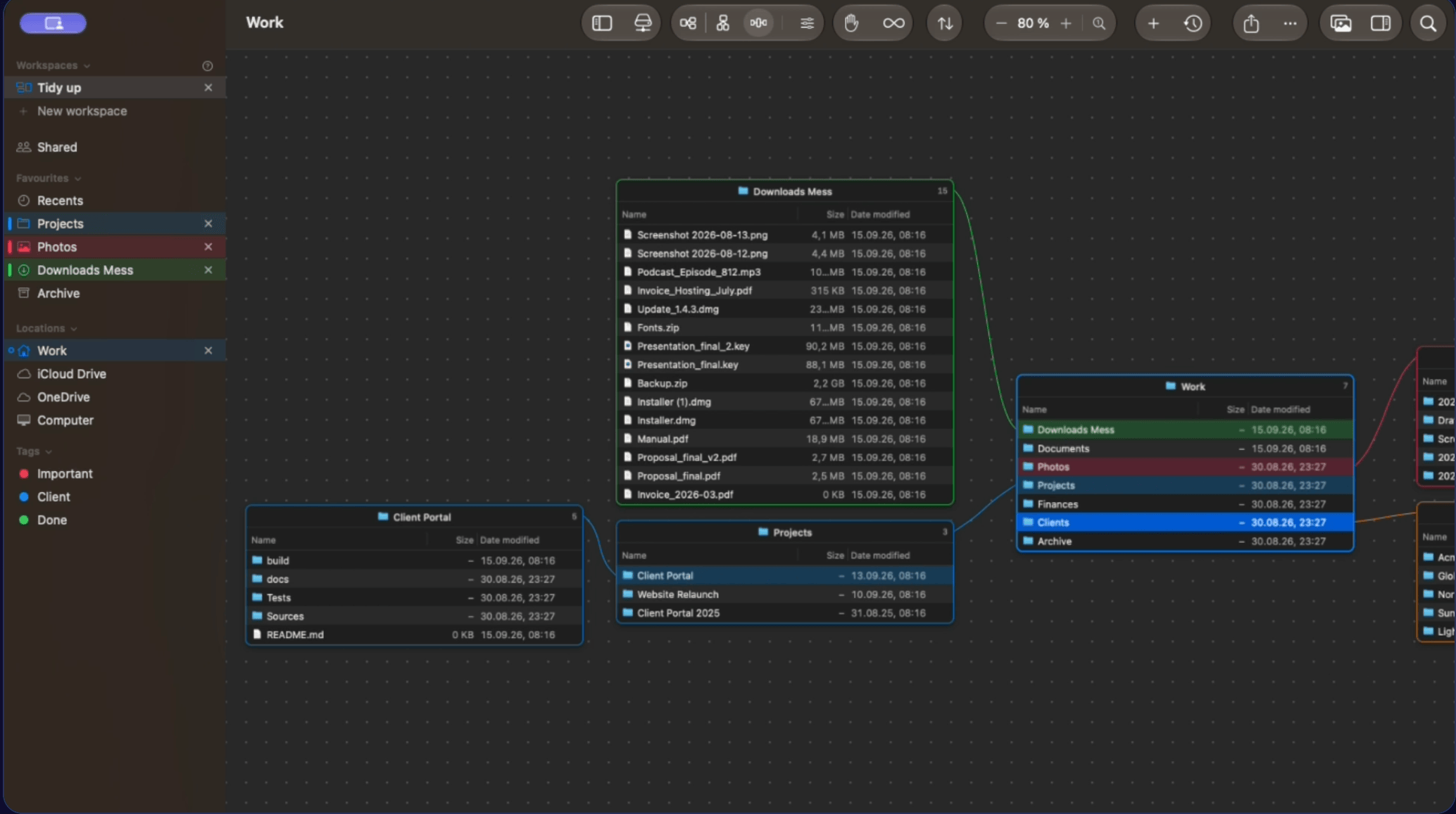The height and width of the screenshot is (814, 1456).
Task: Collapse the Tags section chevron
Action: 49,451
